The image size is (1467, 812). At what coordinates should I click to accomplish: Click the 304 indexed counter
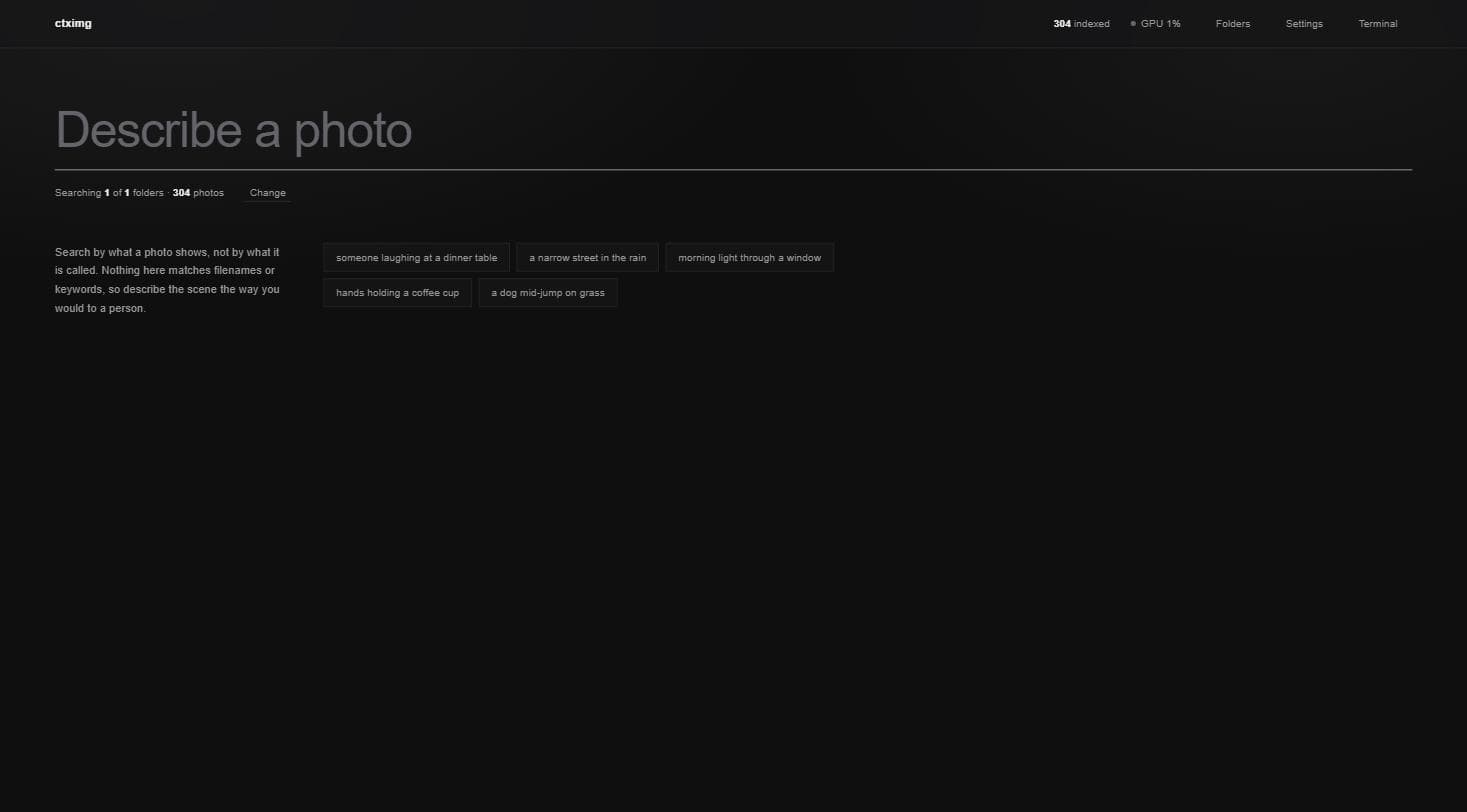pos(1081,23)
